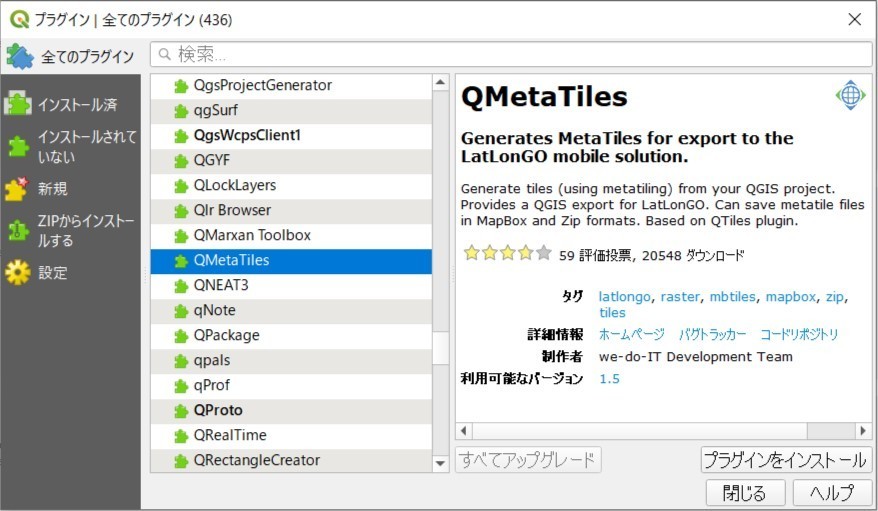Click the 新規 plugin star icon
The height and width of the screenshot is (511, 878).
[17, 189]
